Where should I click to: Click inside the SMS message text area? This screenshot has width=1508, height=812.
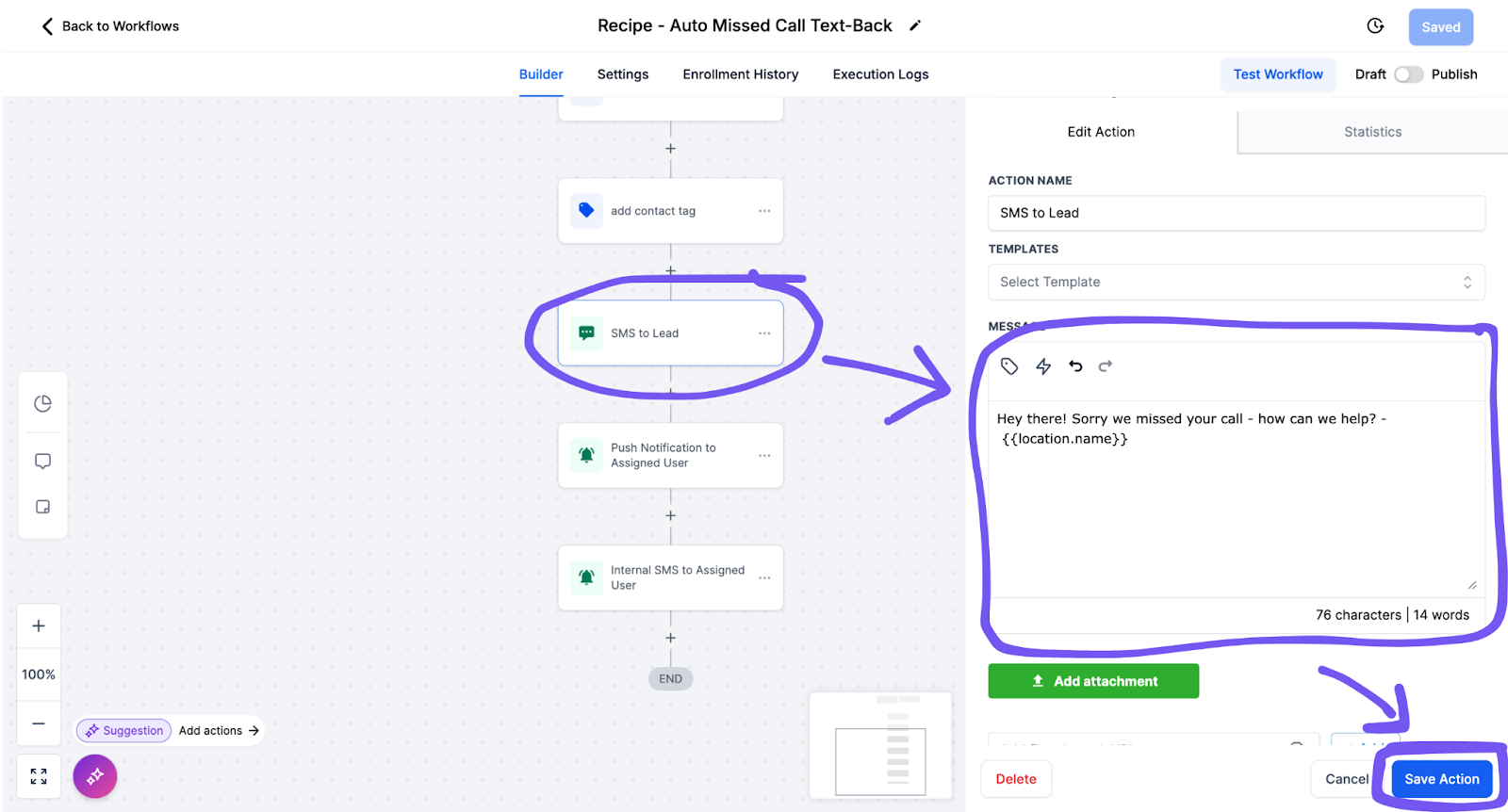click(x=1237, y=499)
